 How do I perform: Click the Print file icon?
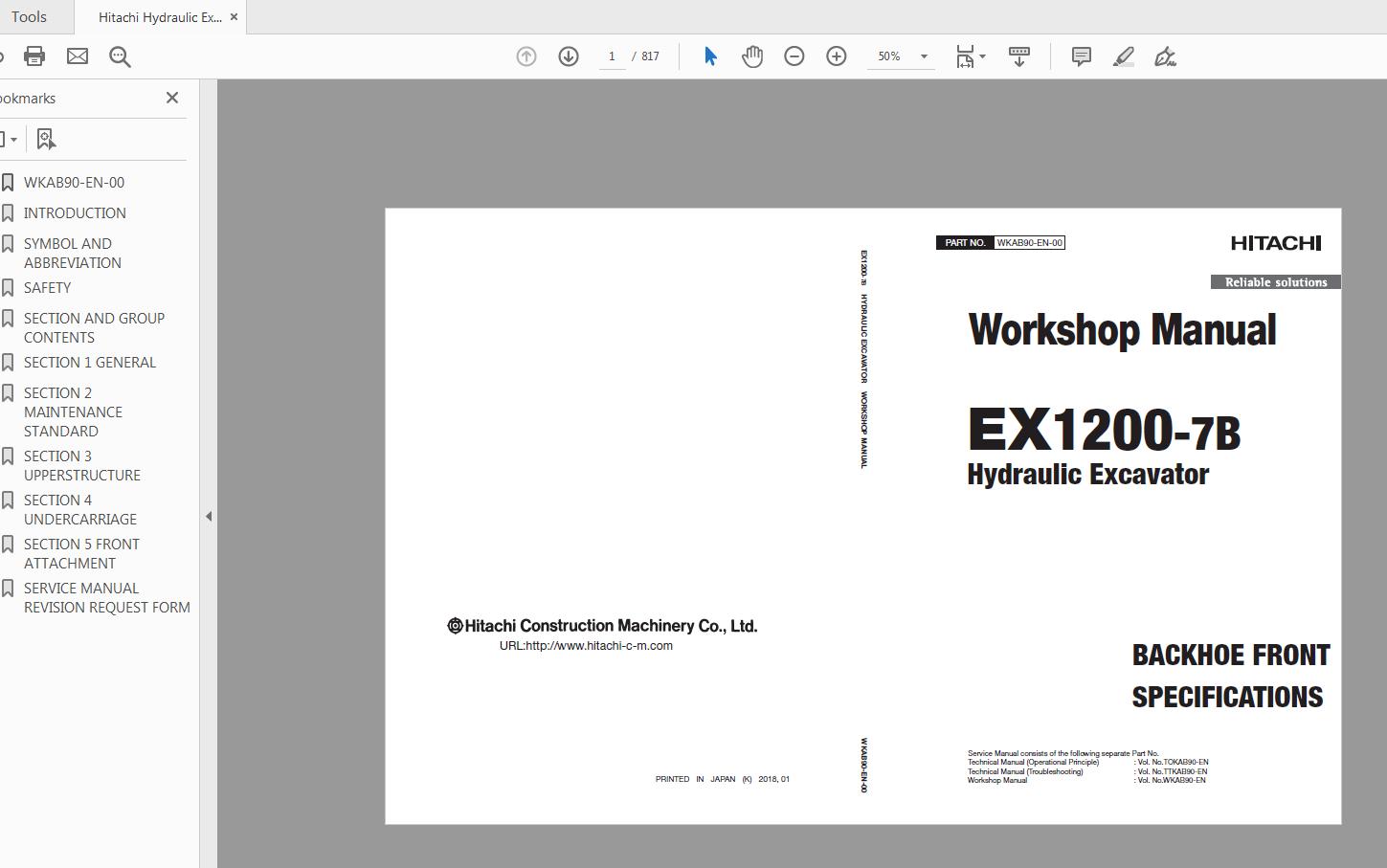pyautogui.click(x=34, y=56)
